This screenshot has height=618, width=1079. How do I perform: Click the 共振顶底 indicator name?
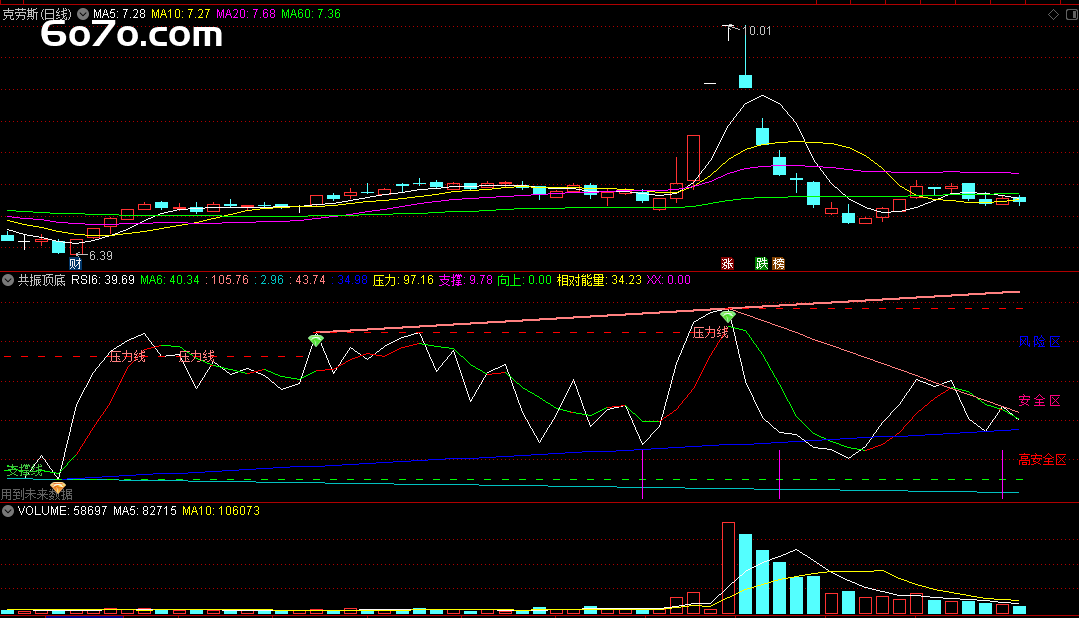click(41, 280)
